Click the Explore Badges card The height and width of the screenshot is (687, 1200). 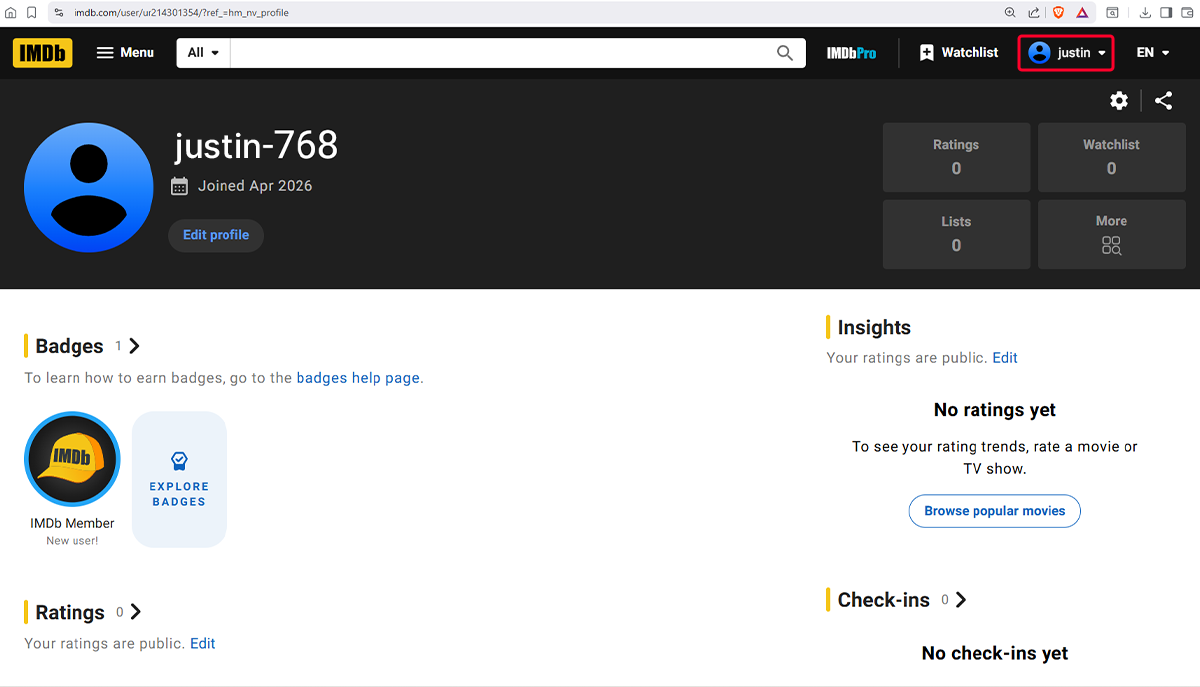point(179,479)
